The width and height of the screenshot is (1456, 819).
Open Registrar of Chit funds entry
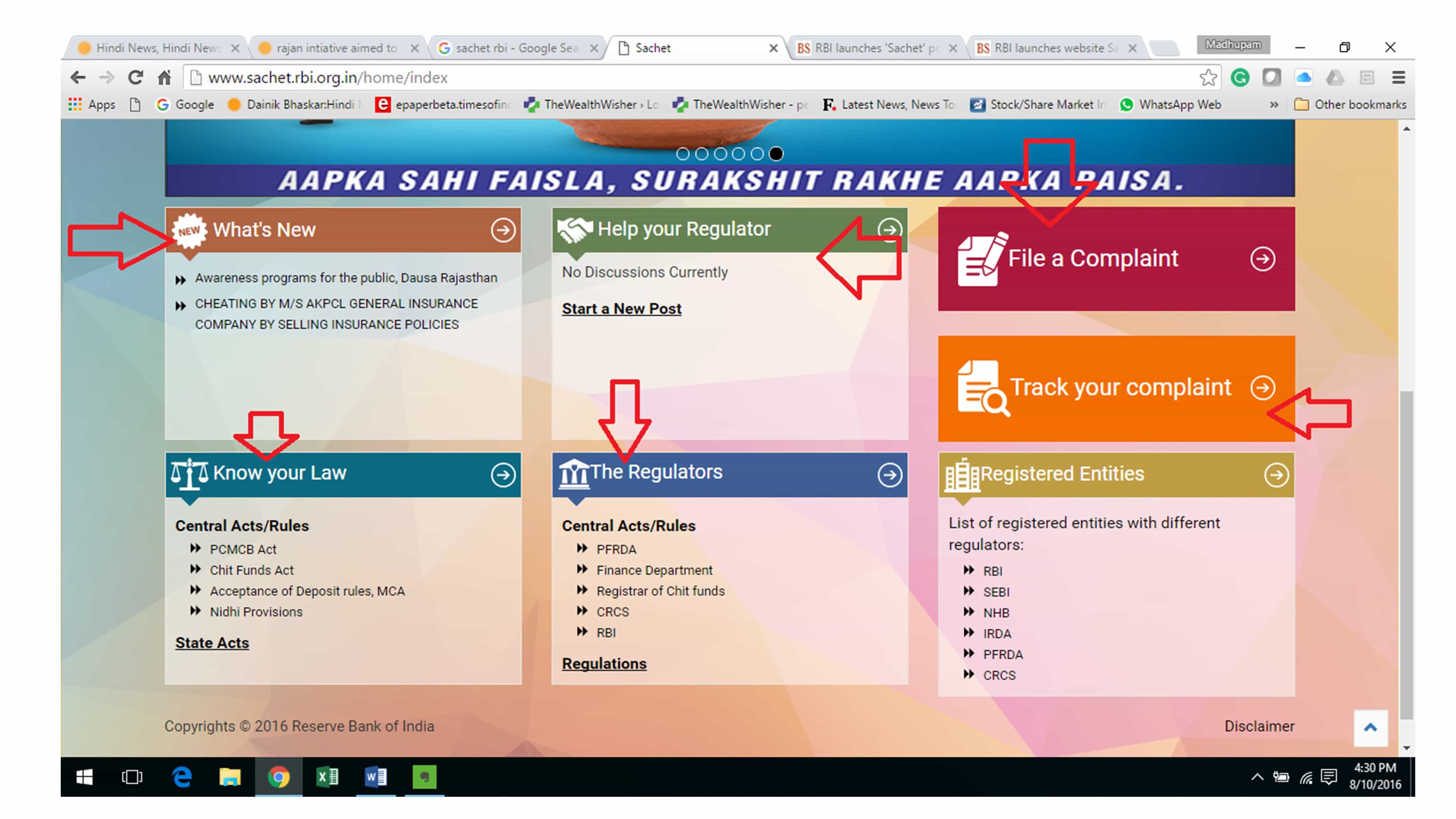[660, 591]
